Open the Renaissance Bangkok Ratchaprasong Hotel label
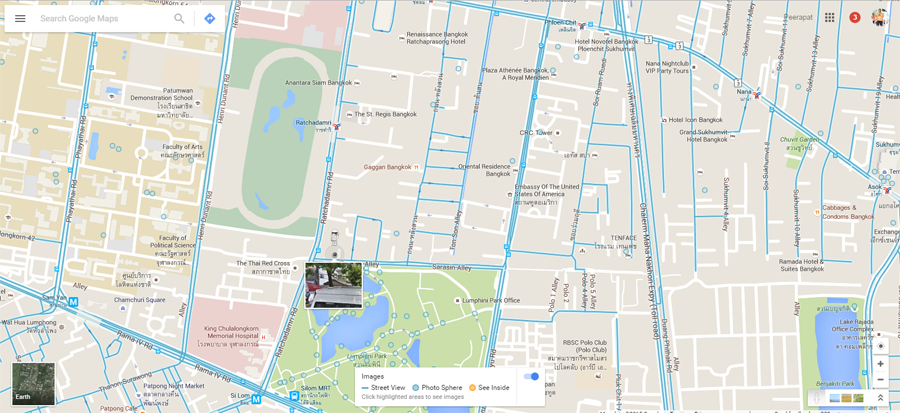The width and height of the screenshot is (900, 413). coord(437,38)
